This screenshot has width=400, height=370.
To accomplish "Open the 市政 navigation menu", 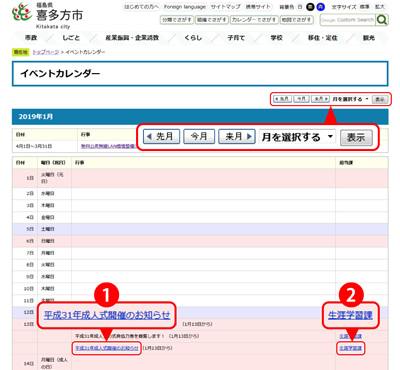I will [31, 38].
